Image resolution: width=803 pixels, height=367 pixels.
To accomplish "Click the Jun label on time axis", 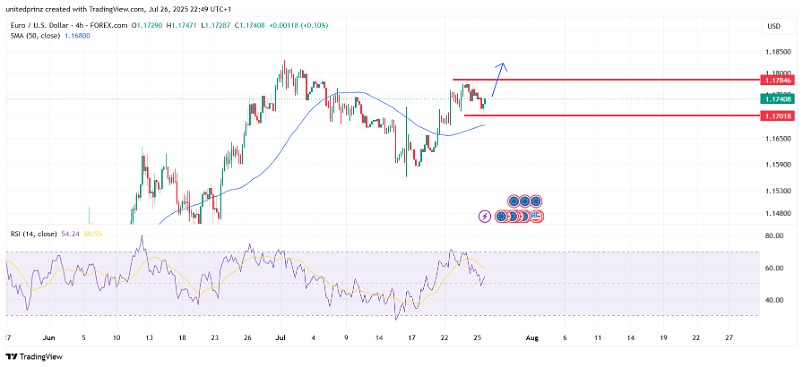I will pos(49,338).
